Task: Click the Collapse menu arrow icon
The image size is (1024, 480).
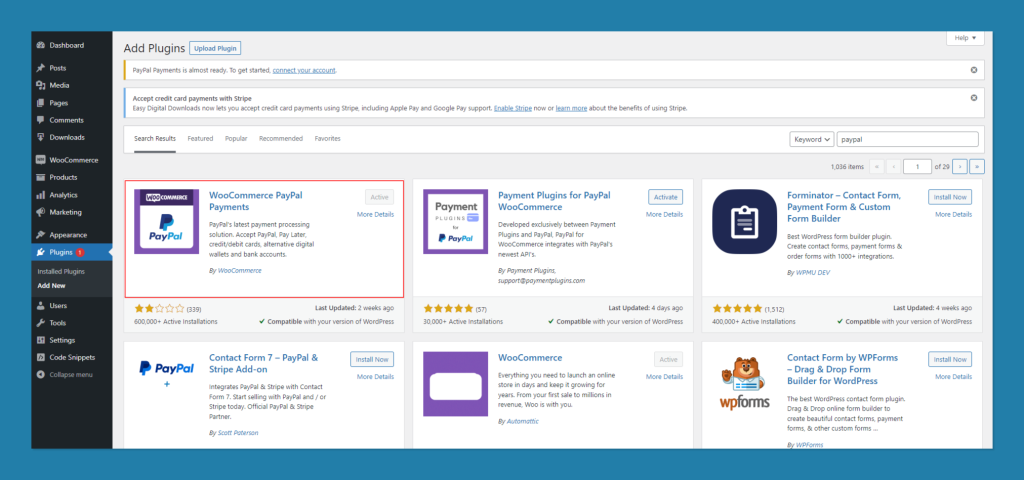Action: pyautogui.click(x=40, y=375)
